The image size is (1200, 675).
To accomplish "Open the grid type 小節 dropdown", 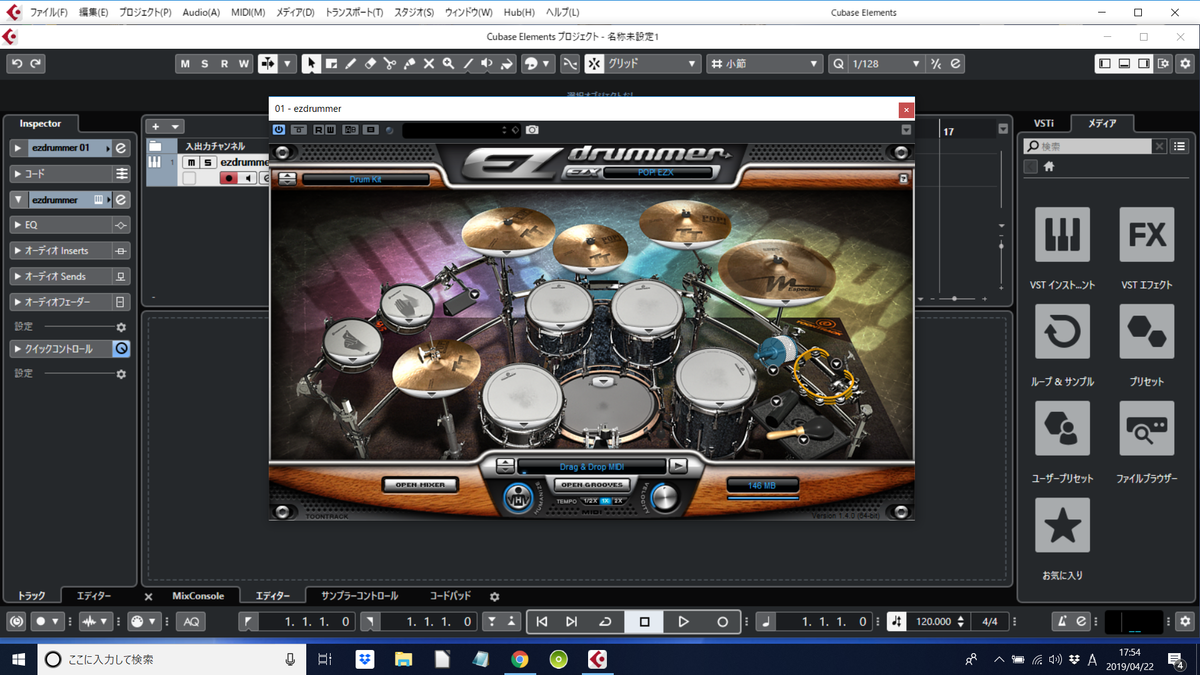I will click(764, 64).
